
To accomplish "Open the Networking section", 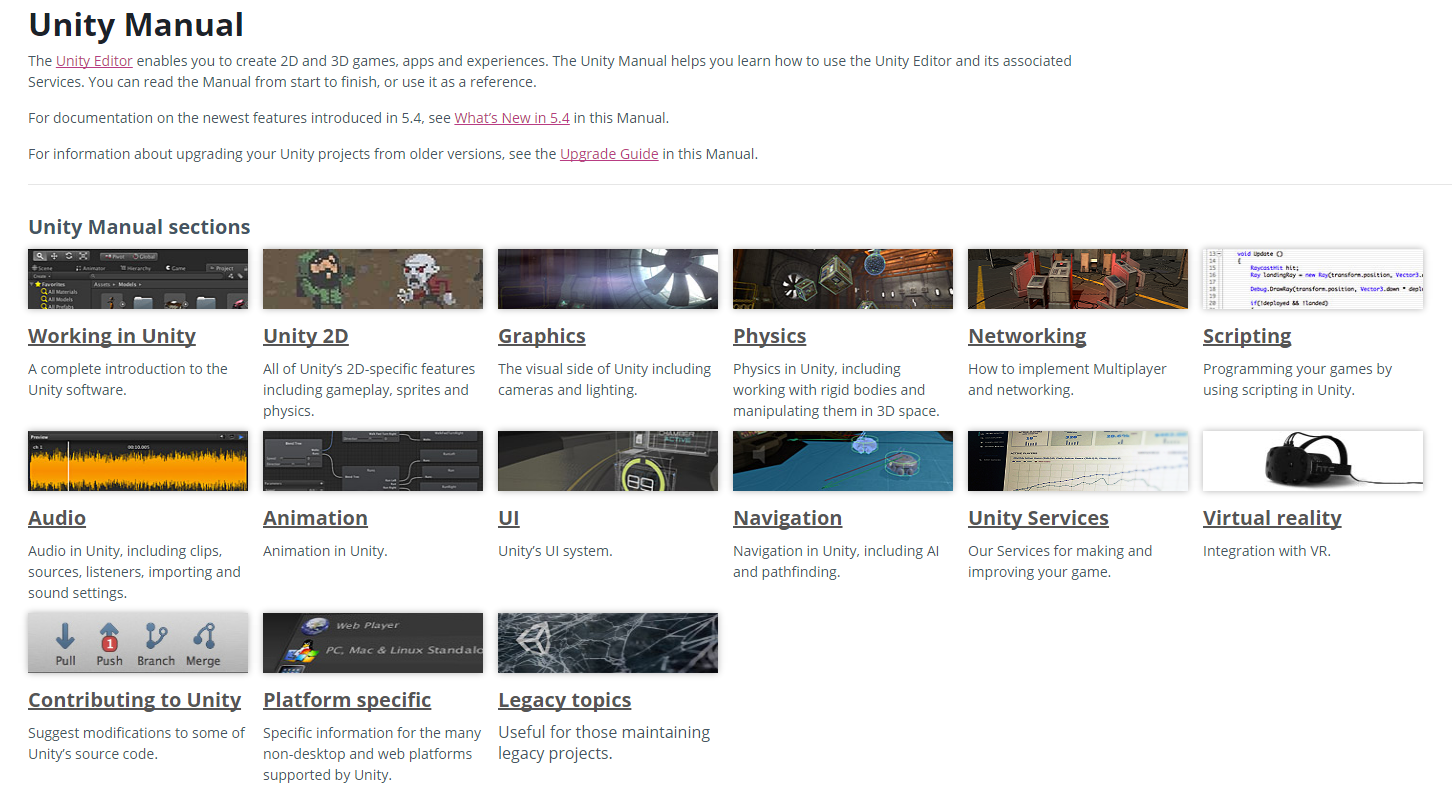I will 1026,337.
